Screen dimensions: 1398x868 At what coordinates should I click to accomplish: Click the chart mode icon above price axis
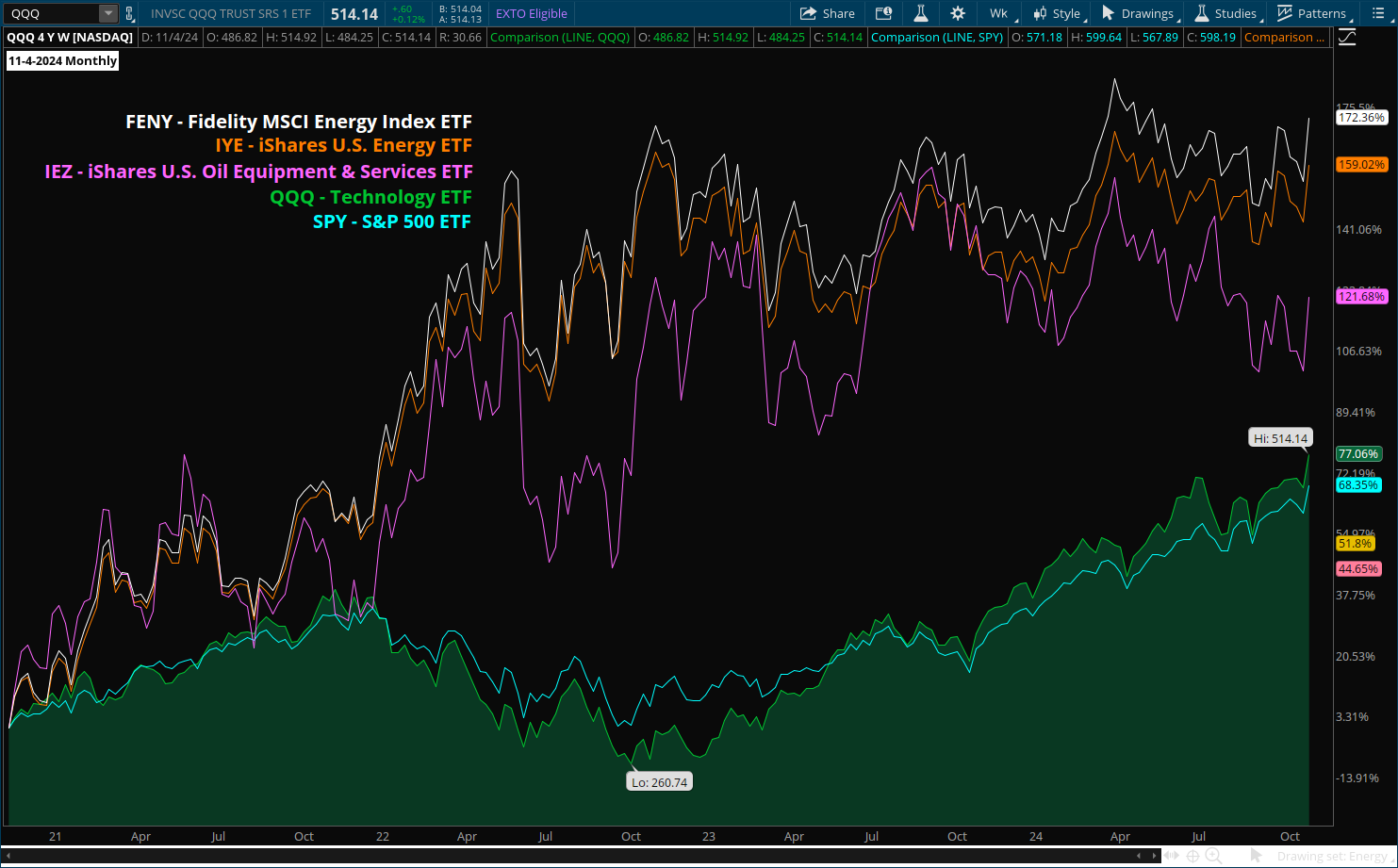click(x=1347, y=38)
